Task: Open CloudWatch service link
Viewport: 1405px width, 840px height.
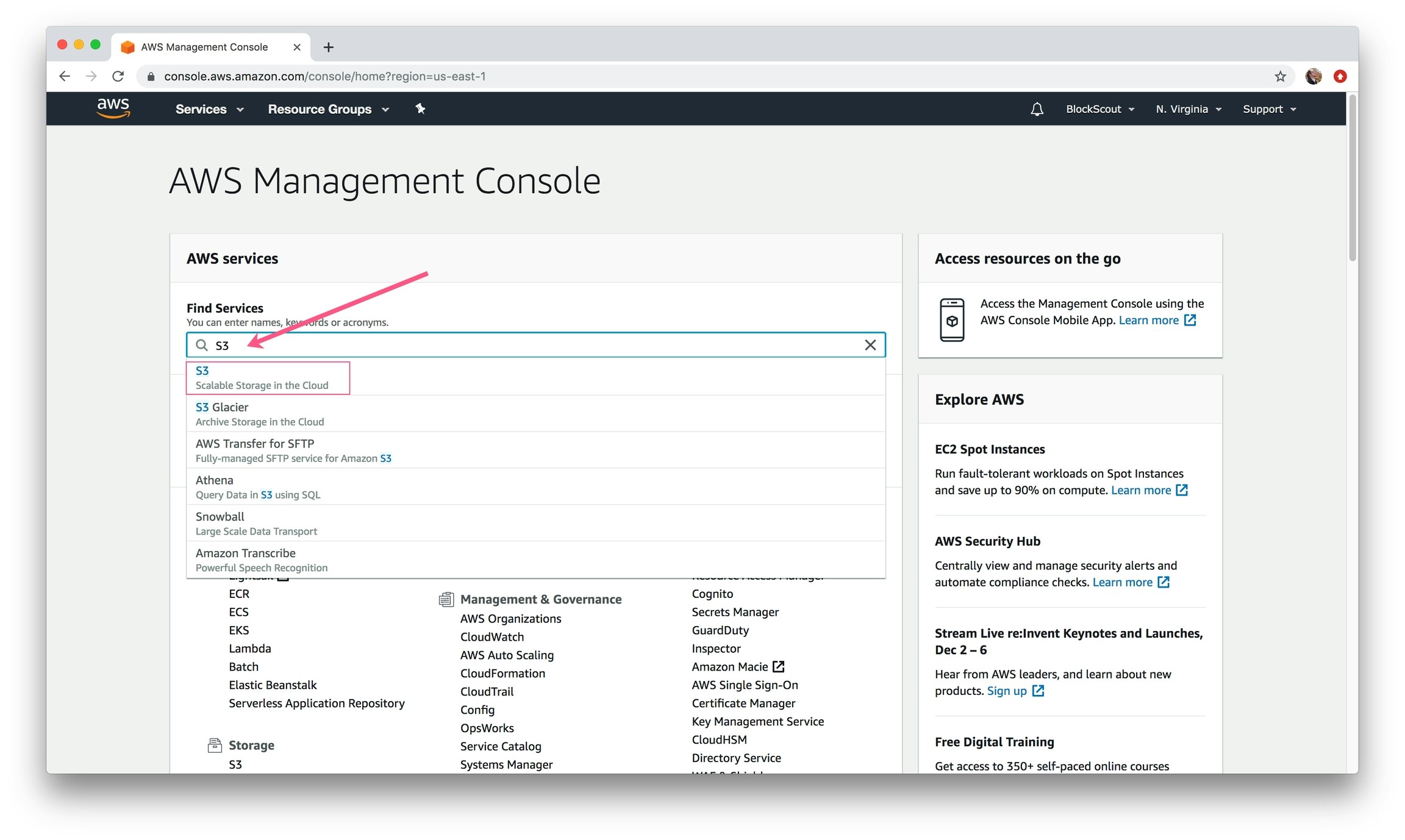Action: tap(492, 637)
